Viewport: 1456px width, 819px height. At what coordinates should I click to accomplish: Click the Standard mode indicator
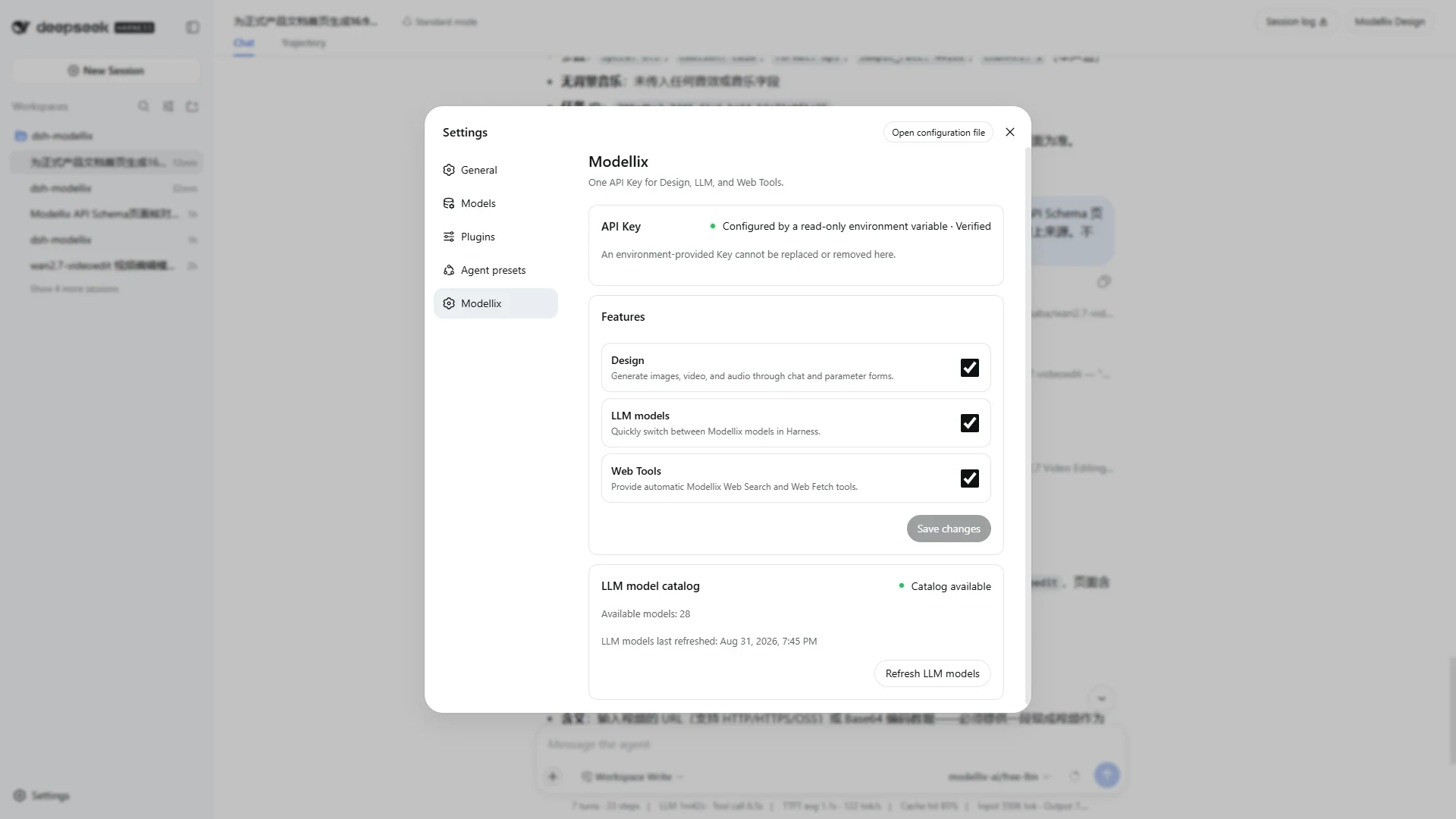pos(440,22)
